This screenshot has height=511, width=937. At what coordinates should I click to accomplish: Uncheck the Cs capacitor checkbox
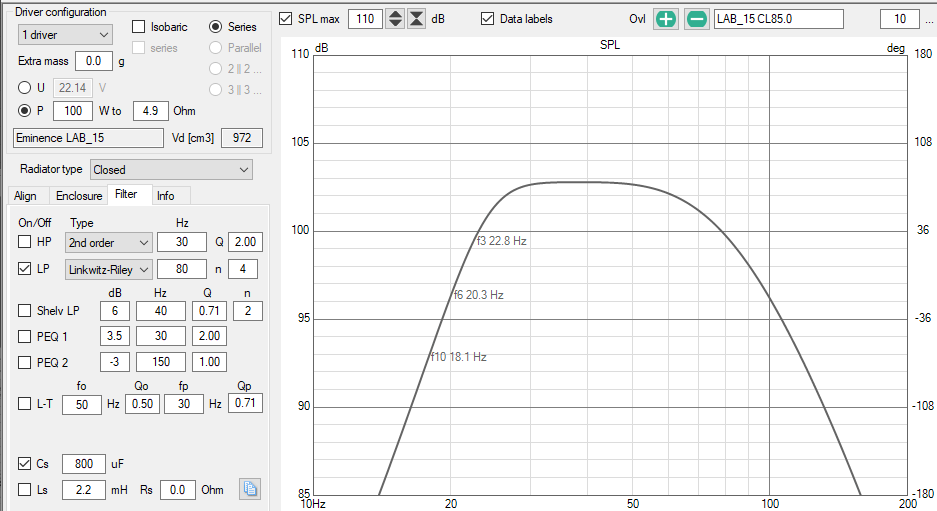[x=25, y=463]
